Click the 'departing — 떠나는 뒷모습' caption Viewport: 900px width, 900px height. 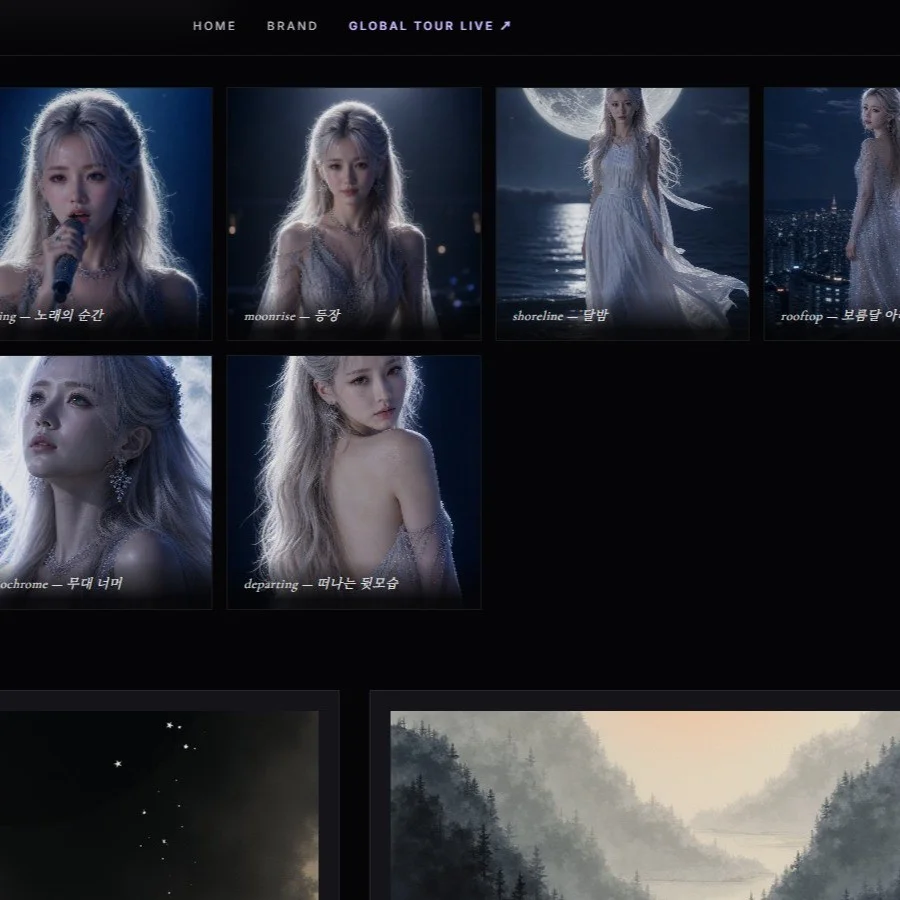pos(321,584)
